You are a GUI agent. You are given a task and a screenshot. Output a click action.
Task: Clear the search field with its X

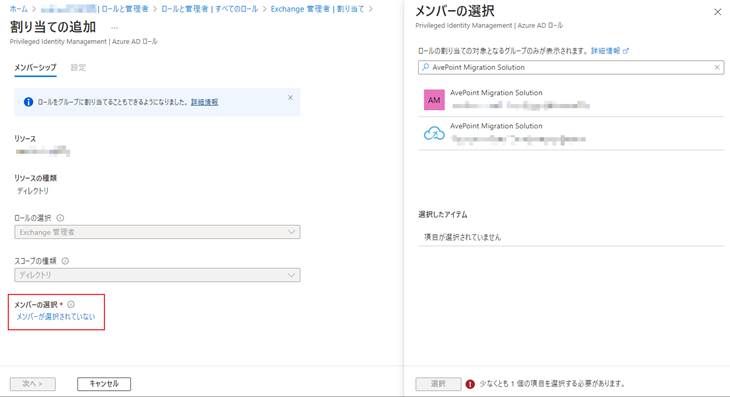(x=717, y=67)
